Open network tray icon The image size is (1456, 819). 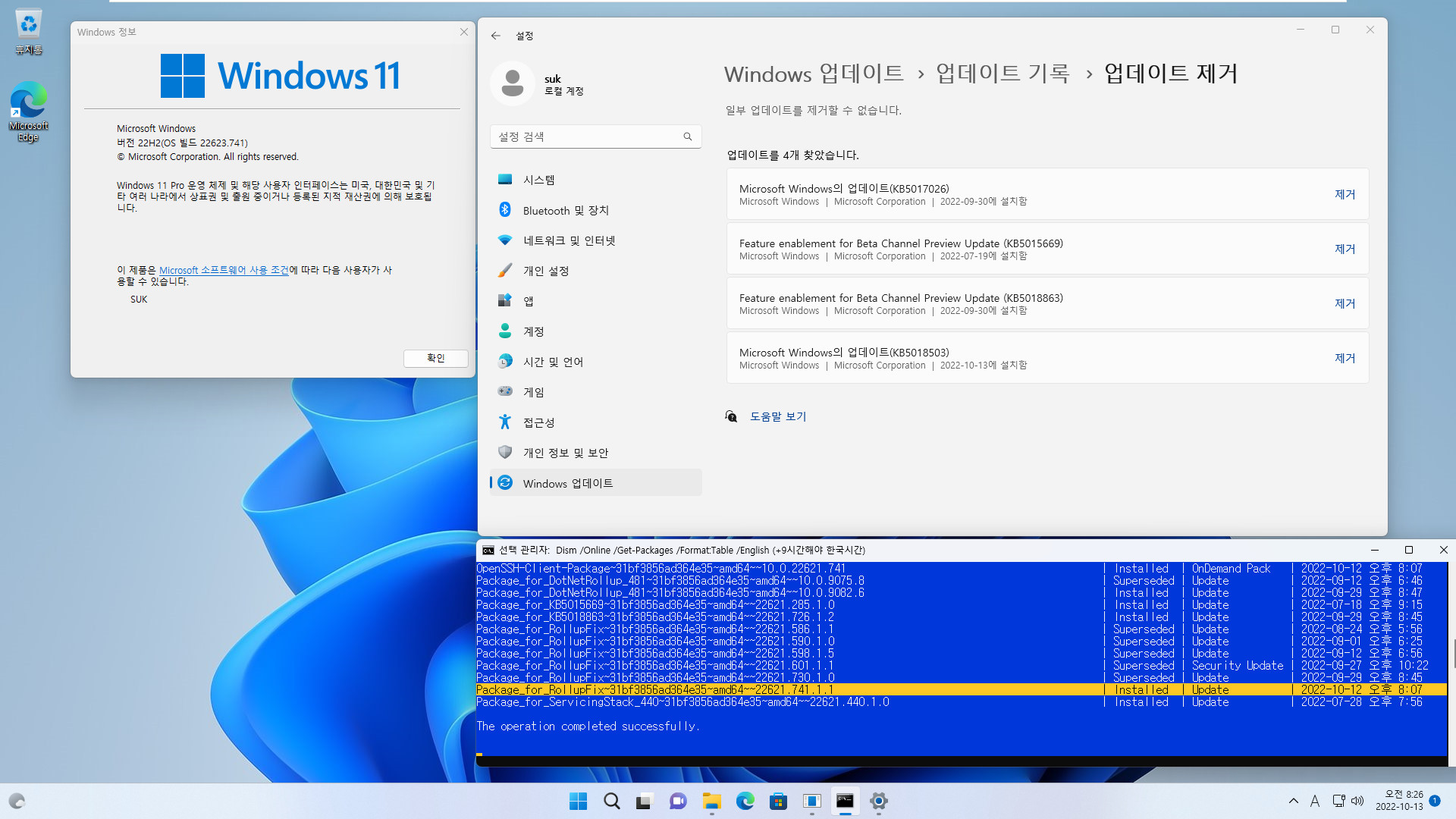click(x=1338, y=801)
